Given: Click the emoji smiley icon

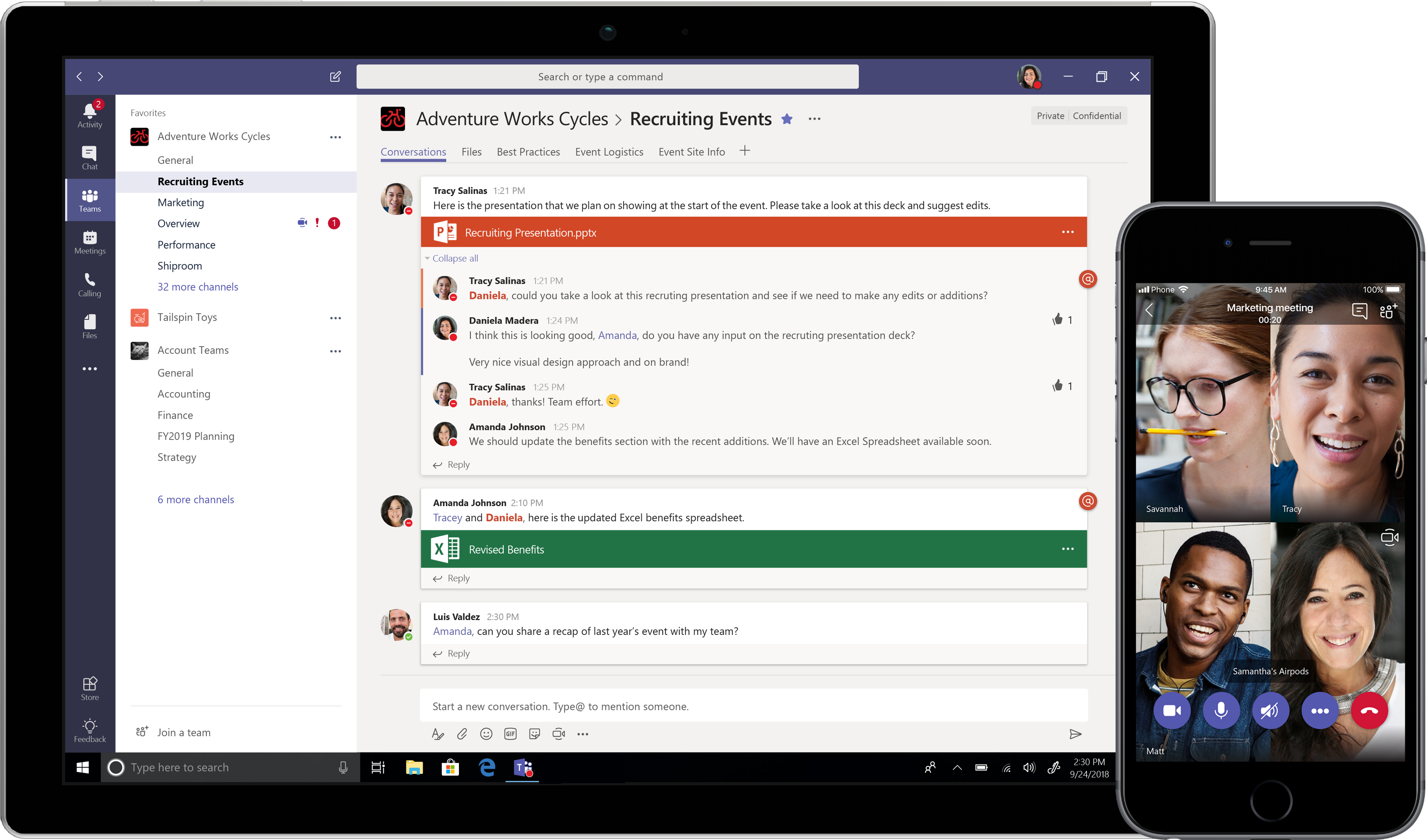Looking at the screenshot, I should point(486,734).
